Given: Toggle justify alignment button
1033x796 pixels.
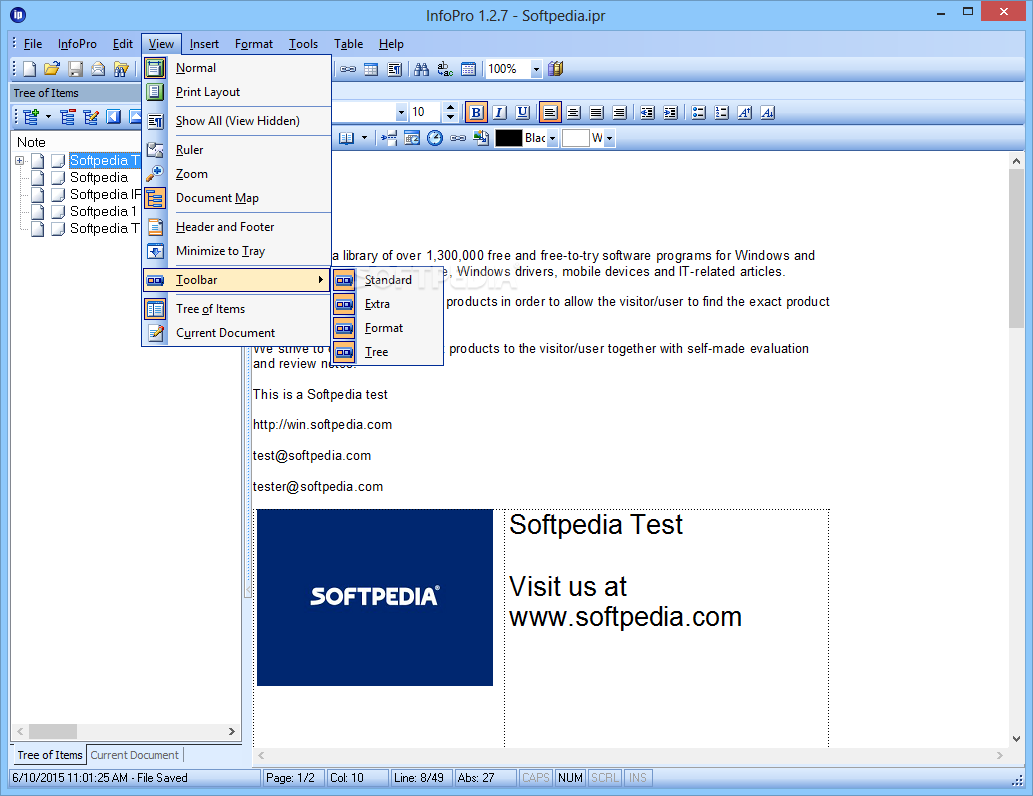Looking at the screenshot, I should click(x=596, y=113).
